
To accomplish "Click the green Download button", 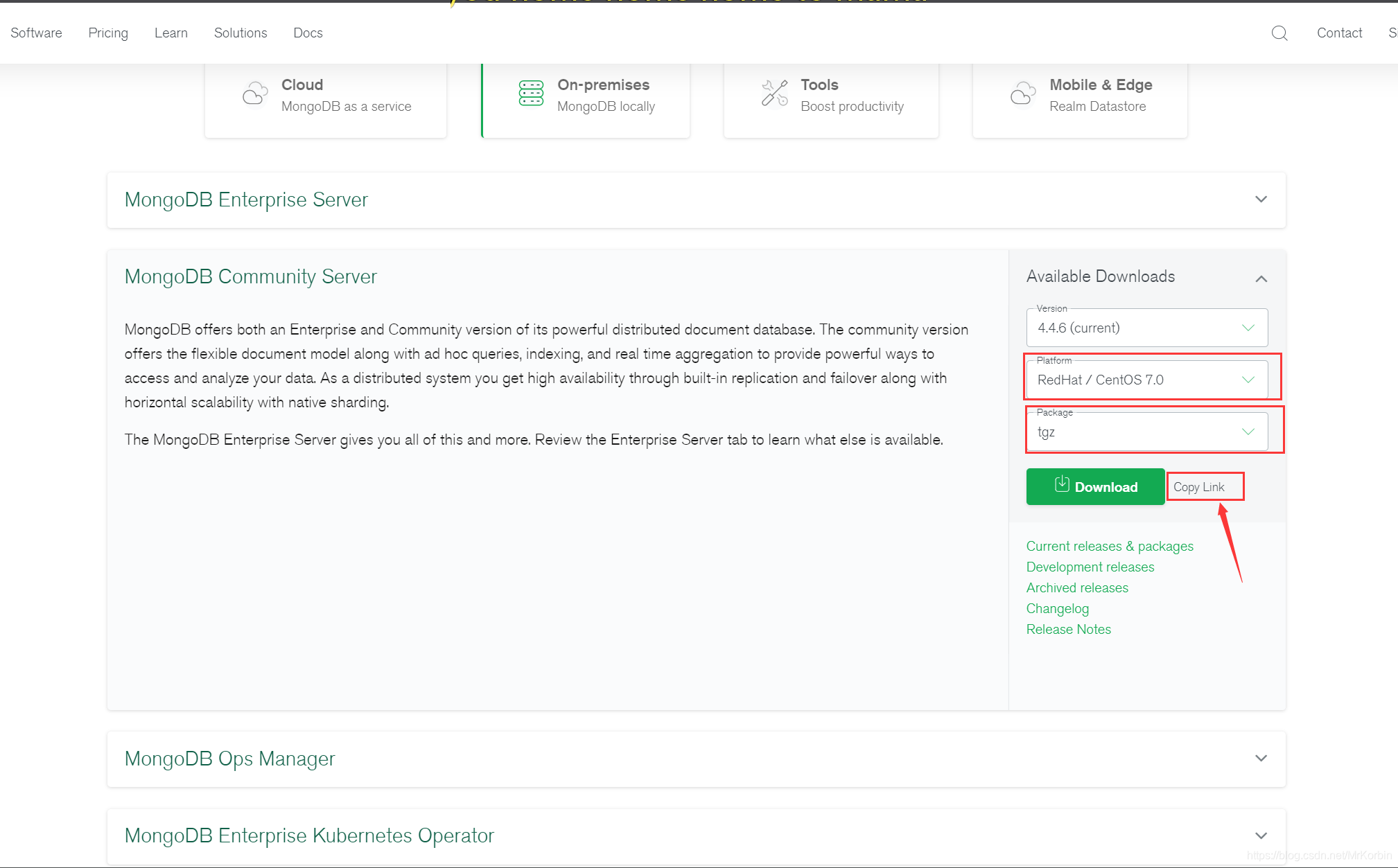I will pyautogui.click(x=1095, y=486).
